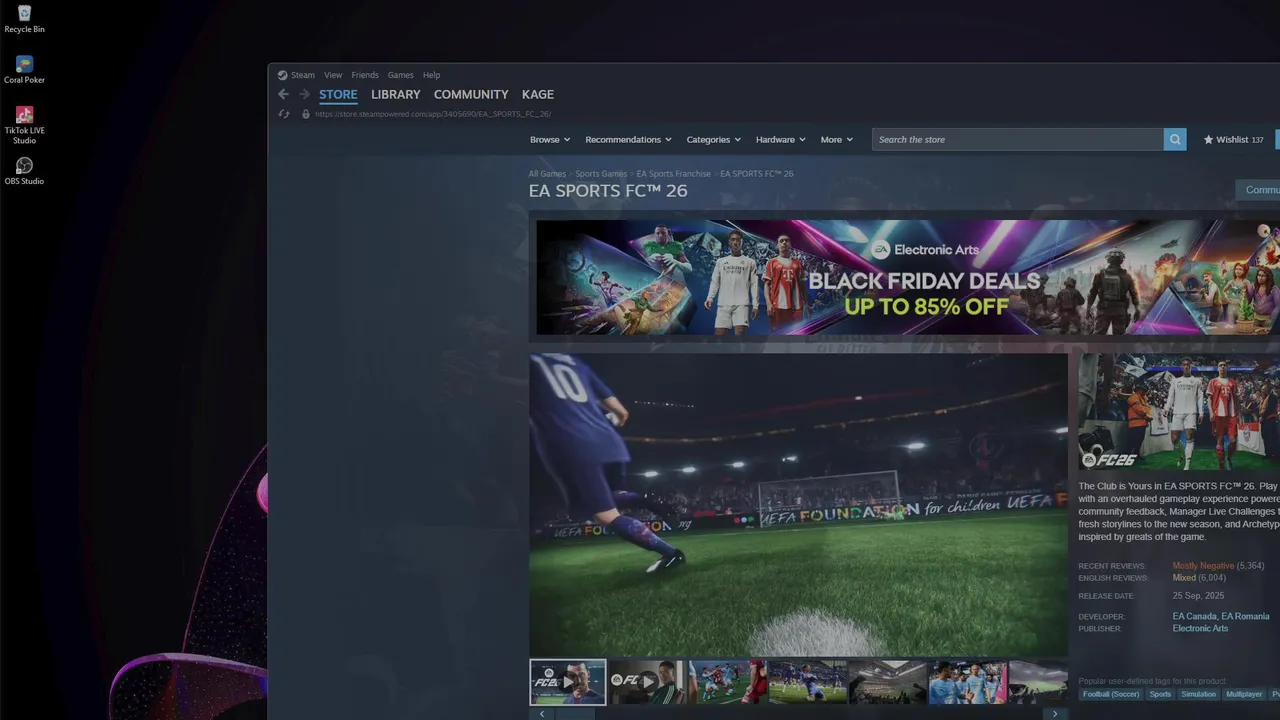The image size is (1280, 720).
Task: Click the FC26 header capsule image
Action: coord(1179,412)
